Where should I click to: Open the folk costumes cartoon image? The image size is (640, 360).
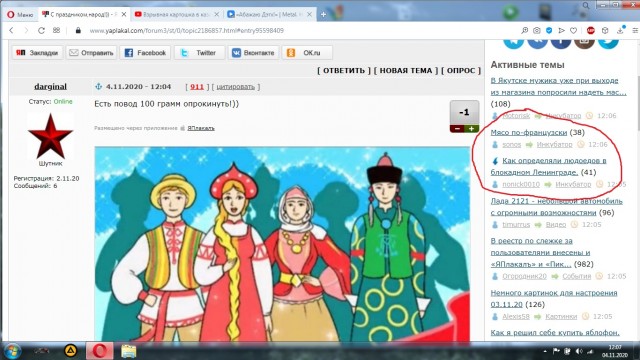(282, 244)
